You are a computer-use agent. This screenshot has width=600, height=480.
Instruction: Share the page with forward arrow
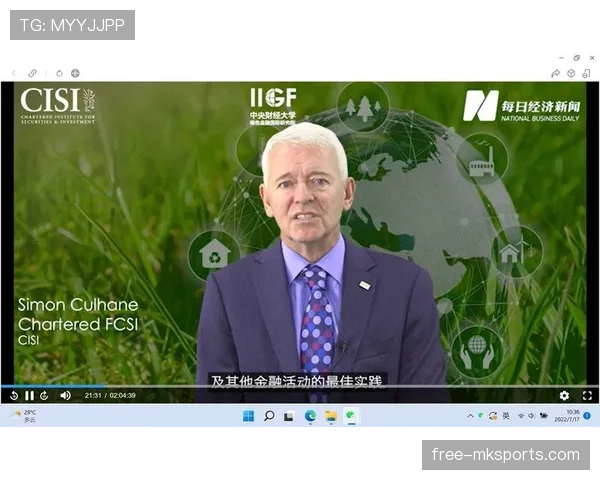555,73
